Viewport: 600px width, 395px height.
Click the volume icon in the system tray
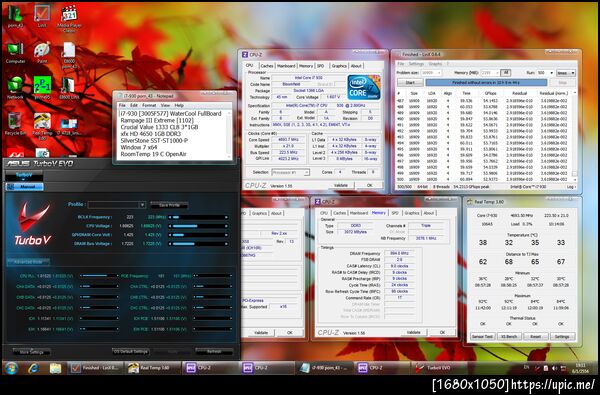554,368
